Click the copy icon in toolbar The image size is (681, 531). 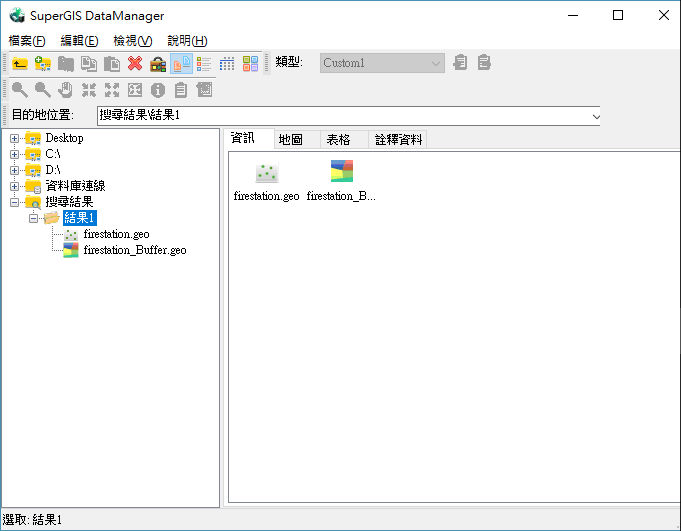tap(89, 64)
